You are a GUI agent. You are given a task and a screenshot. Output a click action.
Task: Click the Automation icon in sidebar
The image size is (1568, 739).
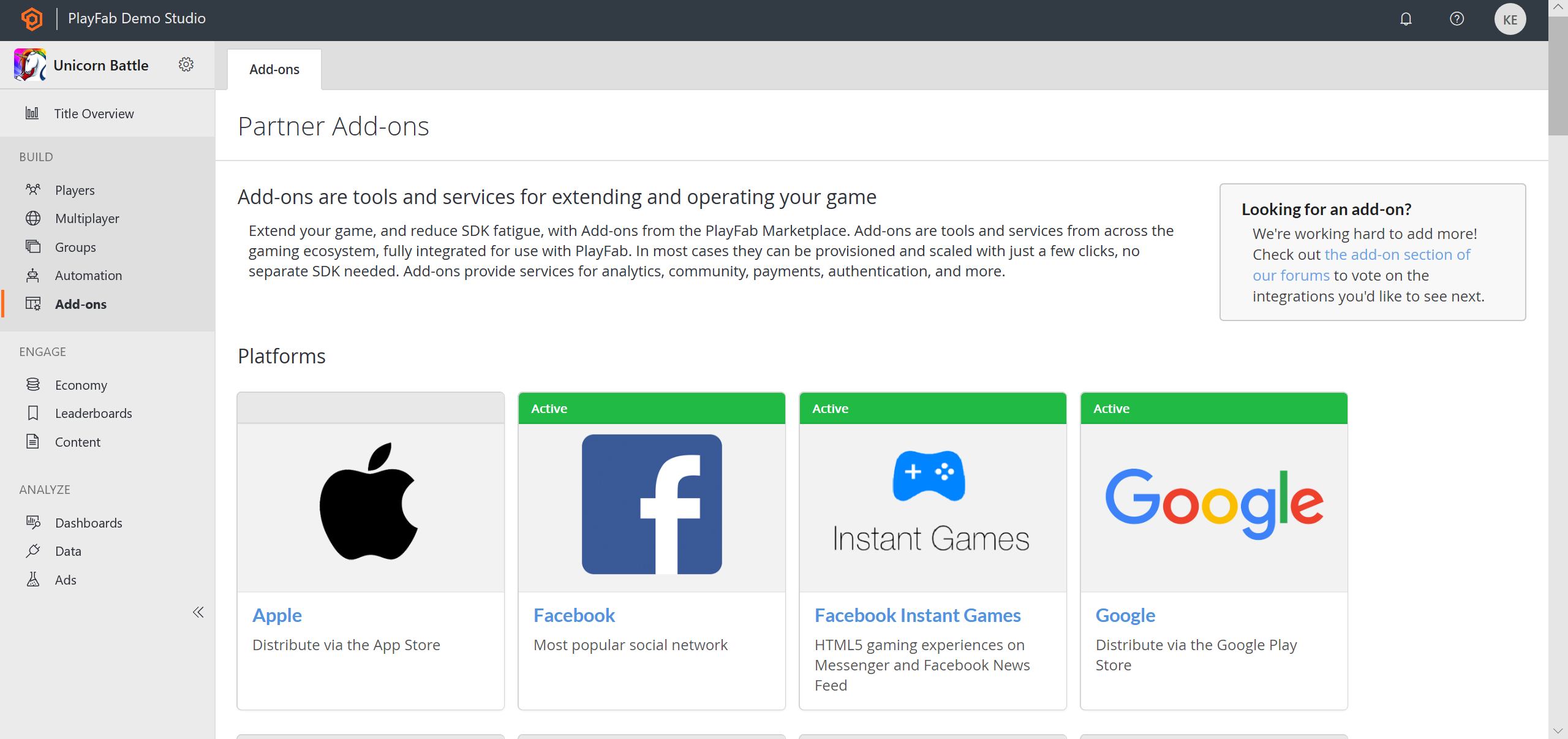point(33,275)
